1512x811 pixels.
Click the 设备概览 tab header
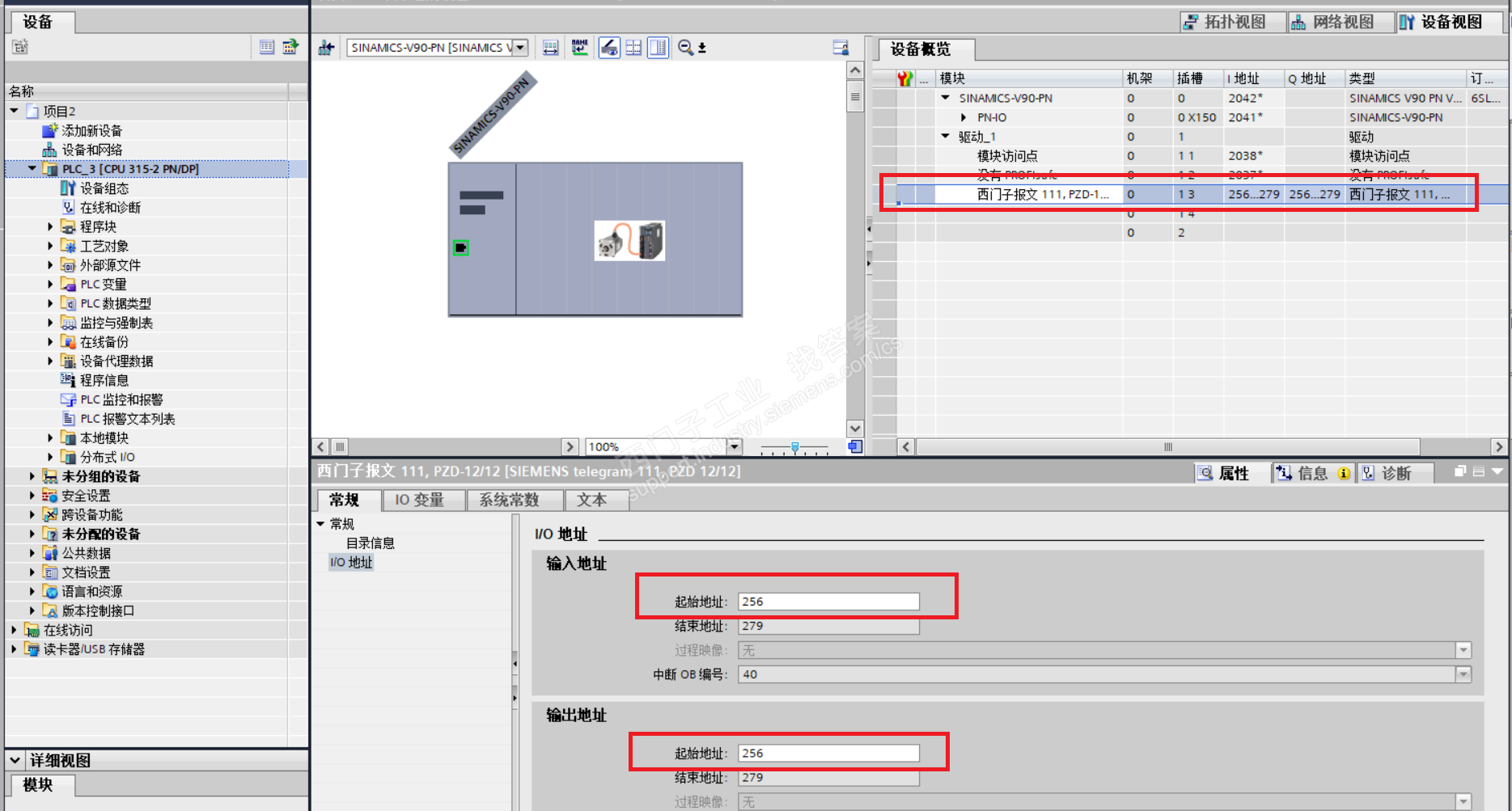click(x=926, y=49)
